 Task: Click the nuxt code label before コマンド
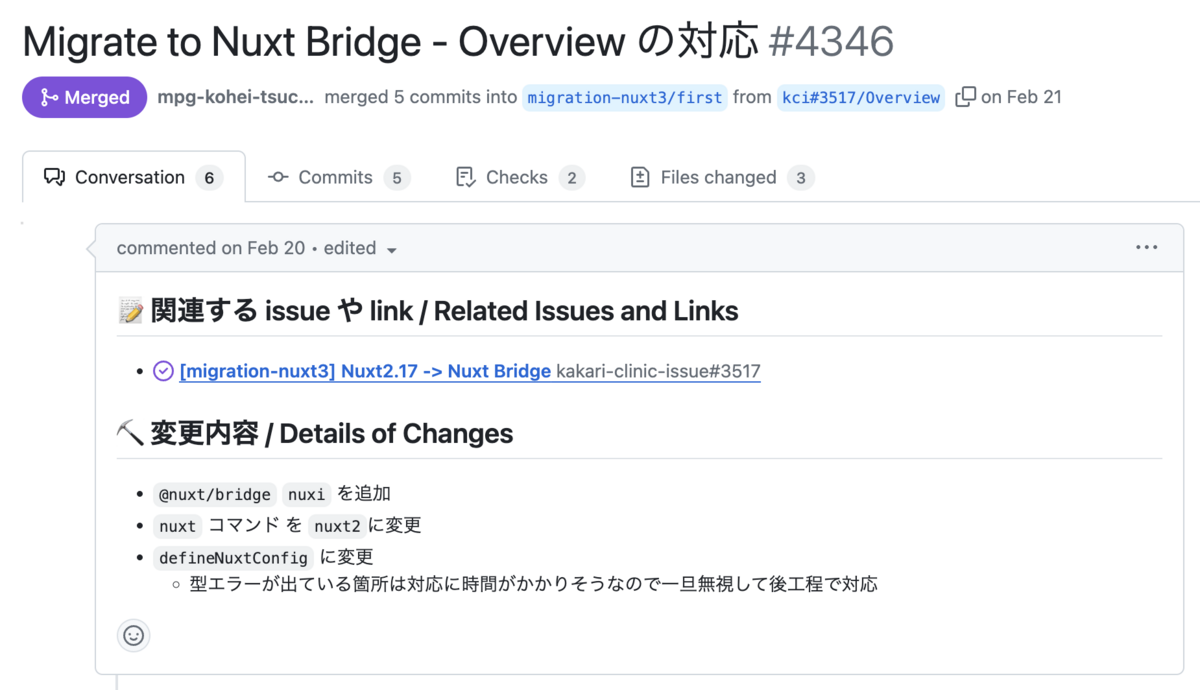click(178, 526)
